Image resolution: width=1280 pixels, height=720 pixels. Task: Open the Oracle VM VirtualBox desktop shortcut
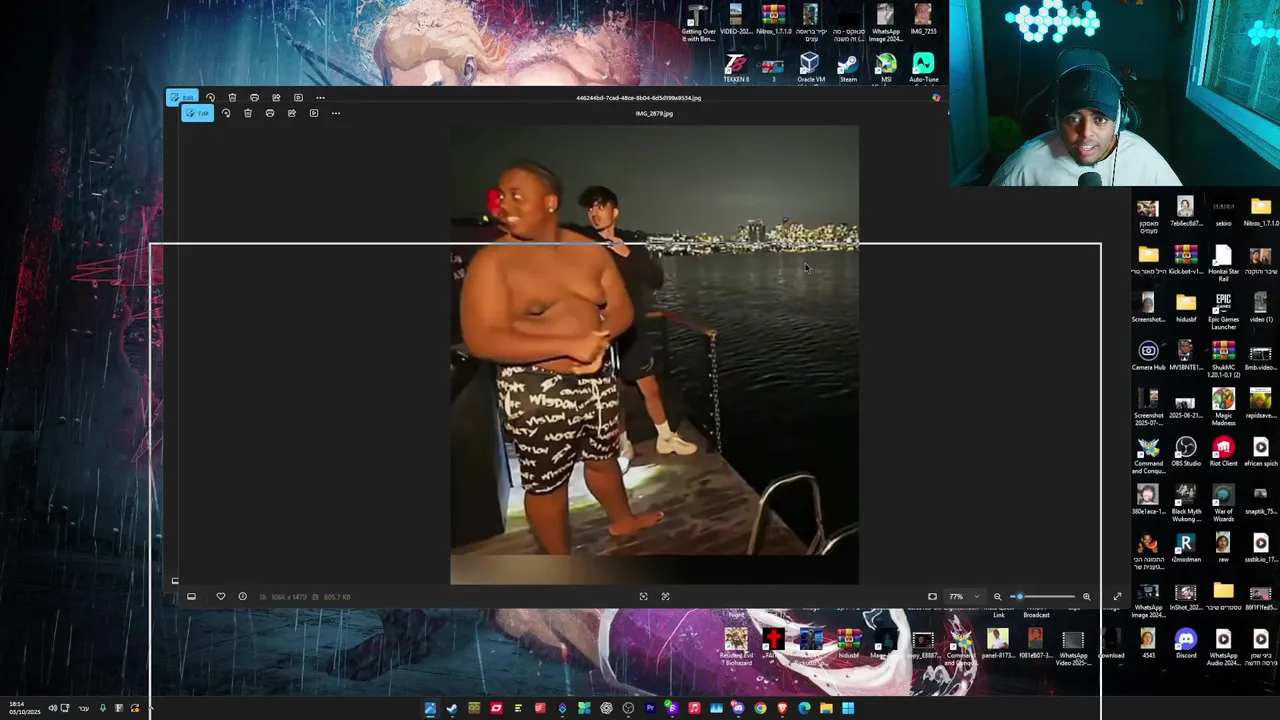(x=810, y=69)
